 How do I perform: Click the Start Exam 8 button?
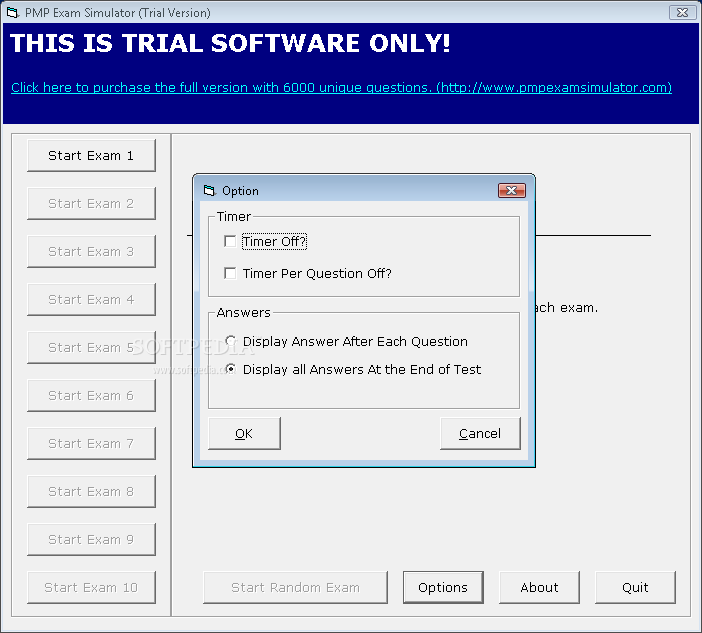[x=91, y=491]
